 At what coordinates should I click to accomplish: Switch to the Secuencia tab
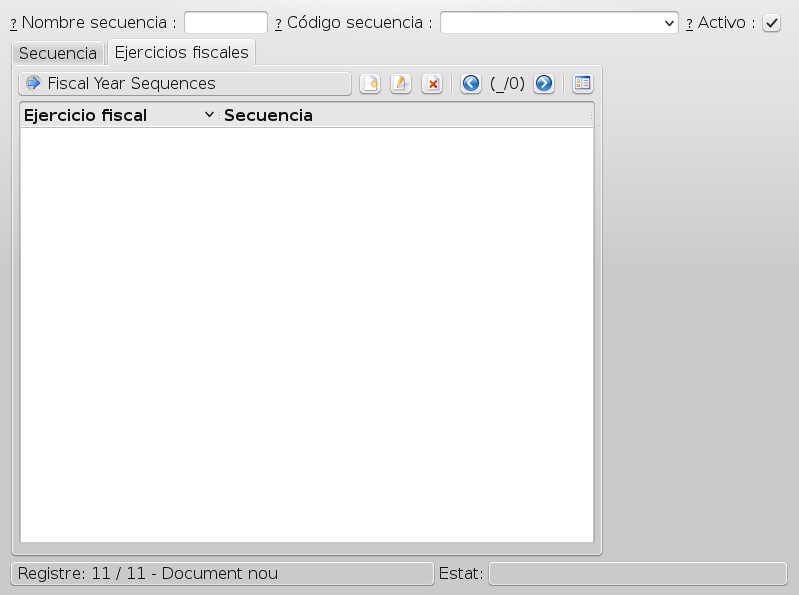[x=58, y=53]
